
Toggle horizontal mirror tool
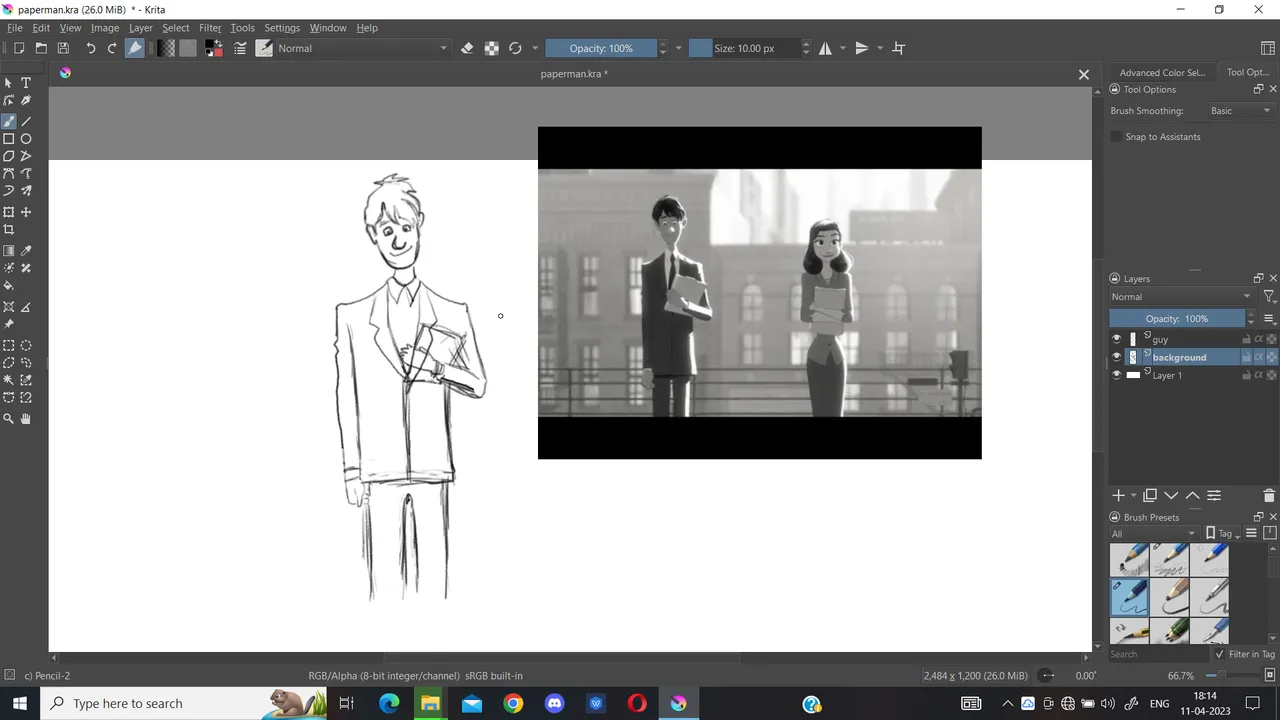(x=825, y=48)
